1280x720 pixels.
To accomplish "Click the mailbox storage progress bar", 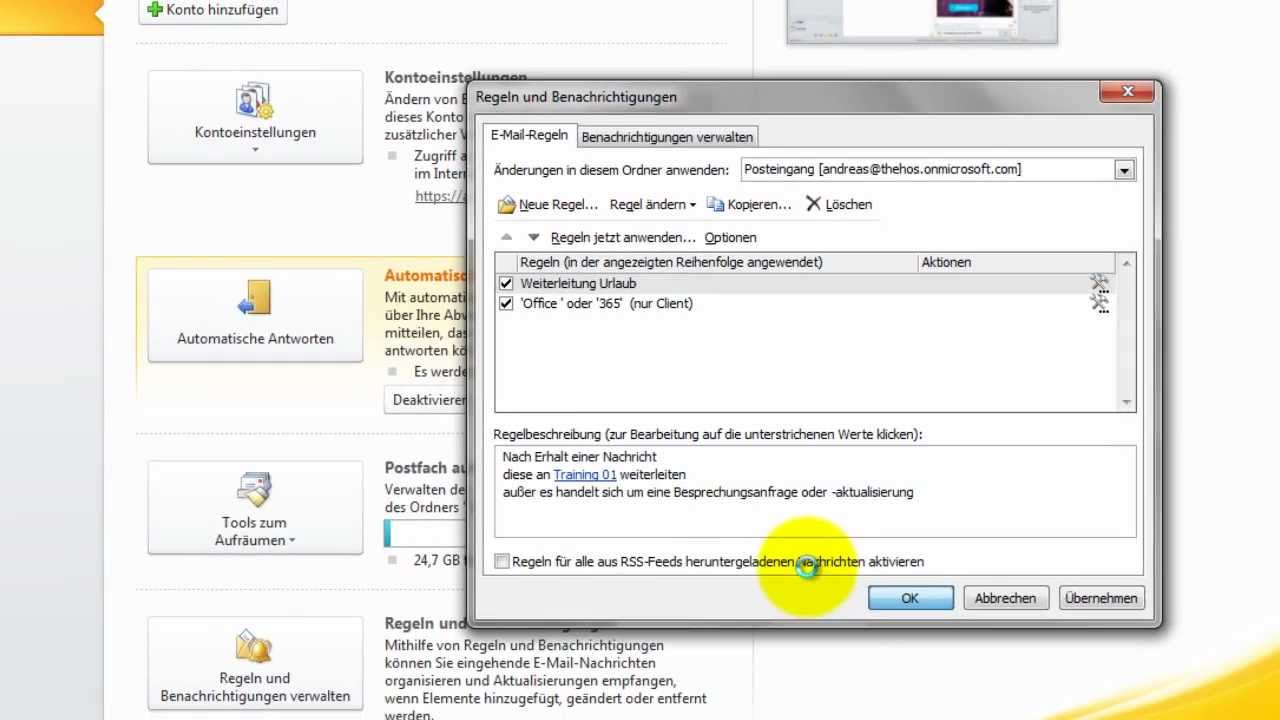I will pyautogui.click(x=425, y=533).
